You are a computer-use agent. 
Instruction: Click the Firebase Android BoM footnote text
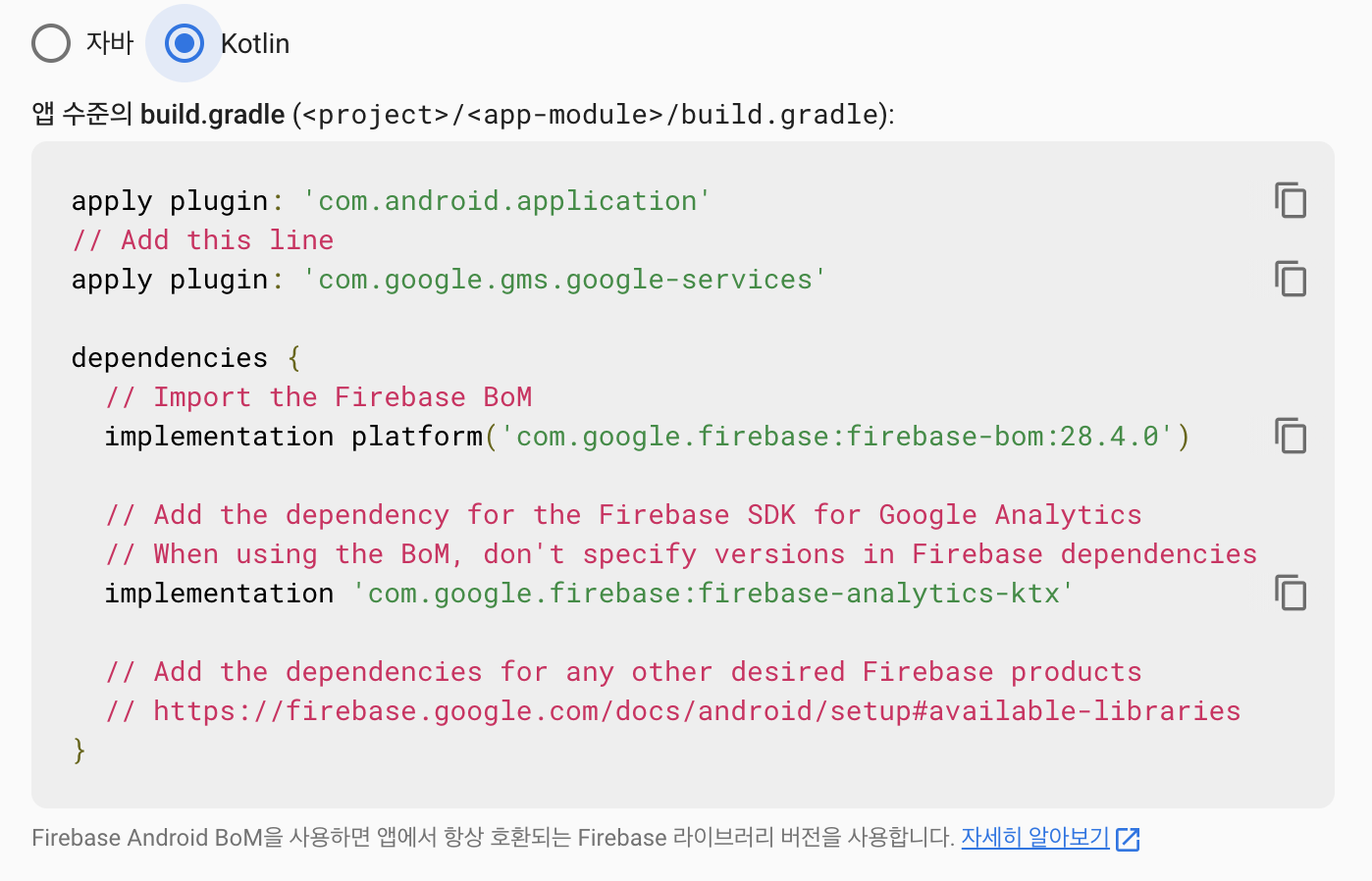point(494,838)
